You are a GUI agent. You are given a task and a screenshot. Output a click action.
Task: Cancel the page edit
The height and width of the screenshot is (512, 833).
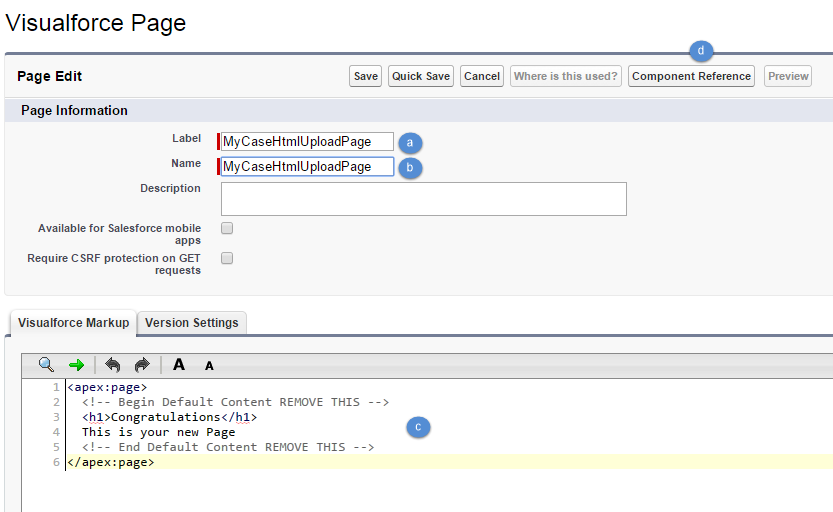[482, 76]
